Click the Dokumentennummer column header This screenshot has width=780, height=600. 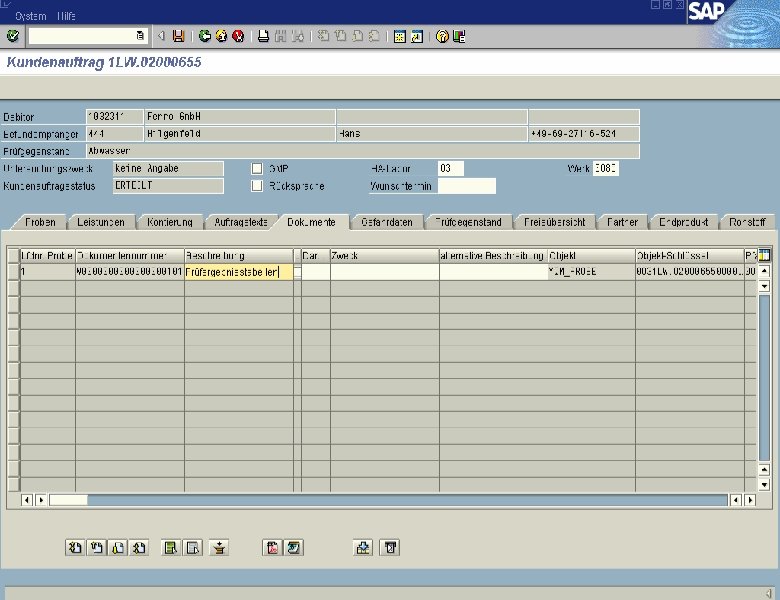129,256
